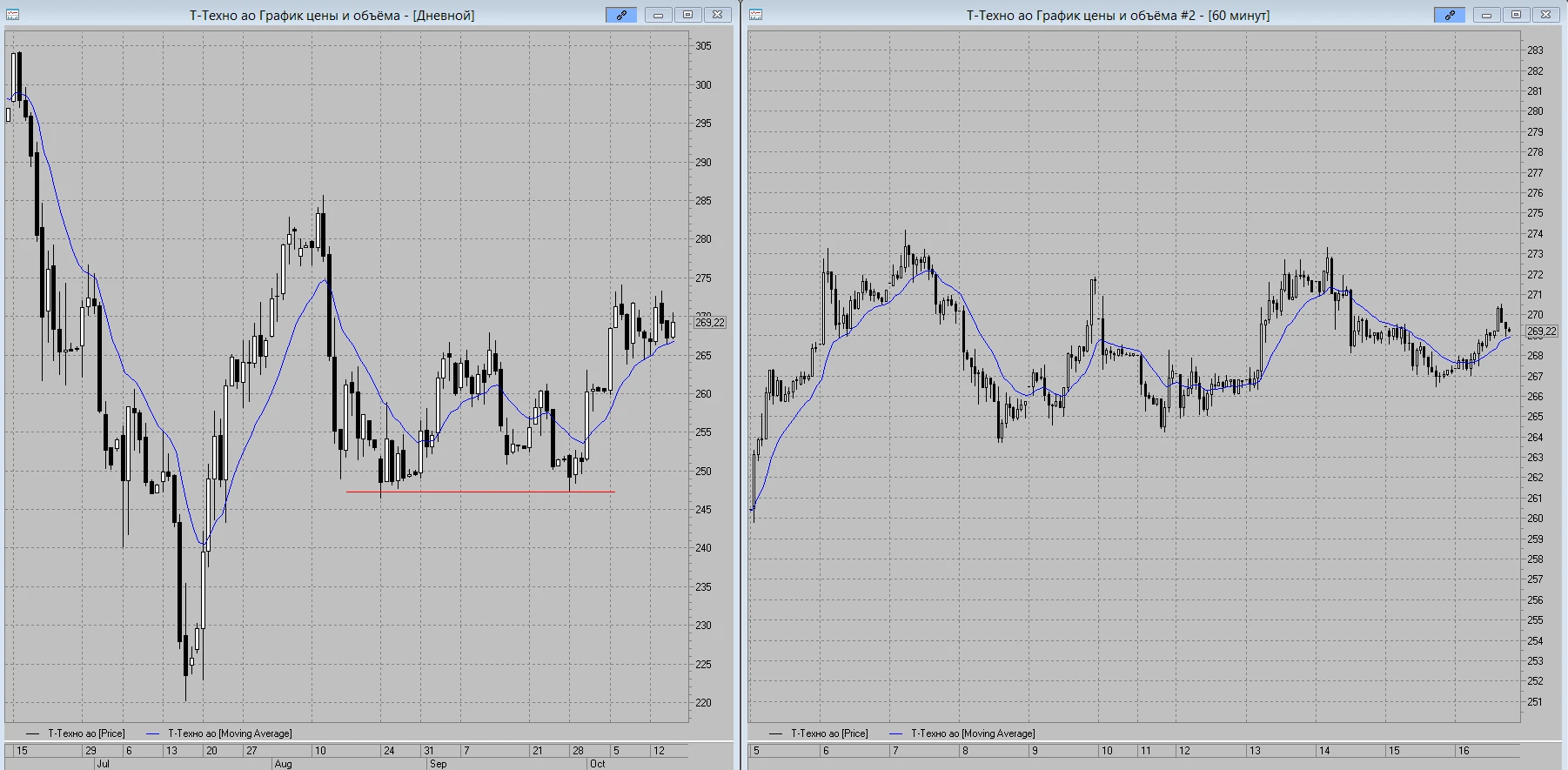
Task: Select the red horizontal support line
Action: click(x=480, y=492)
